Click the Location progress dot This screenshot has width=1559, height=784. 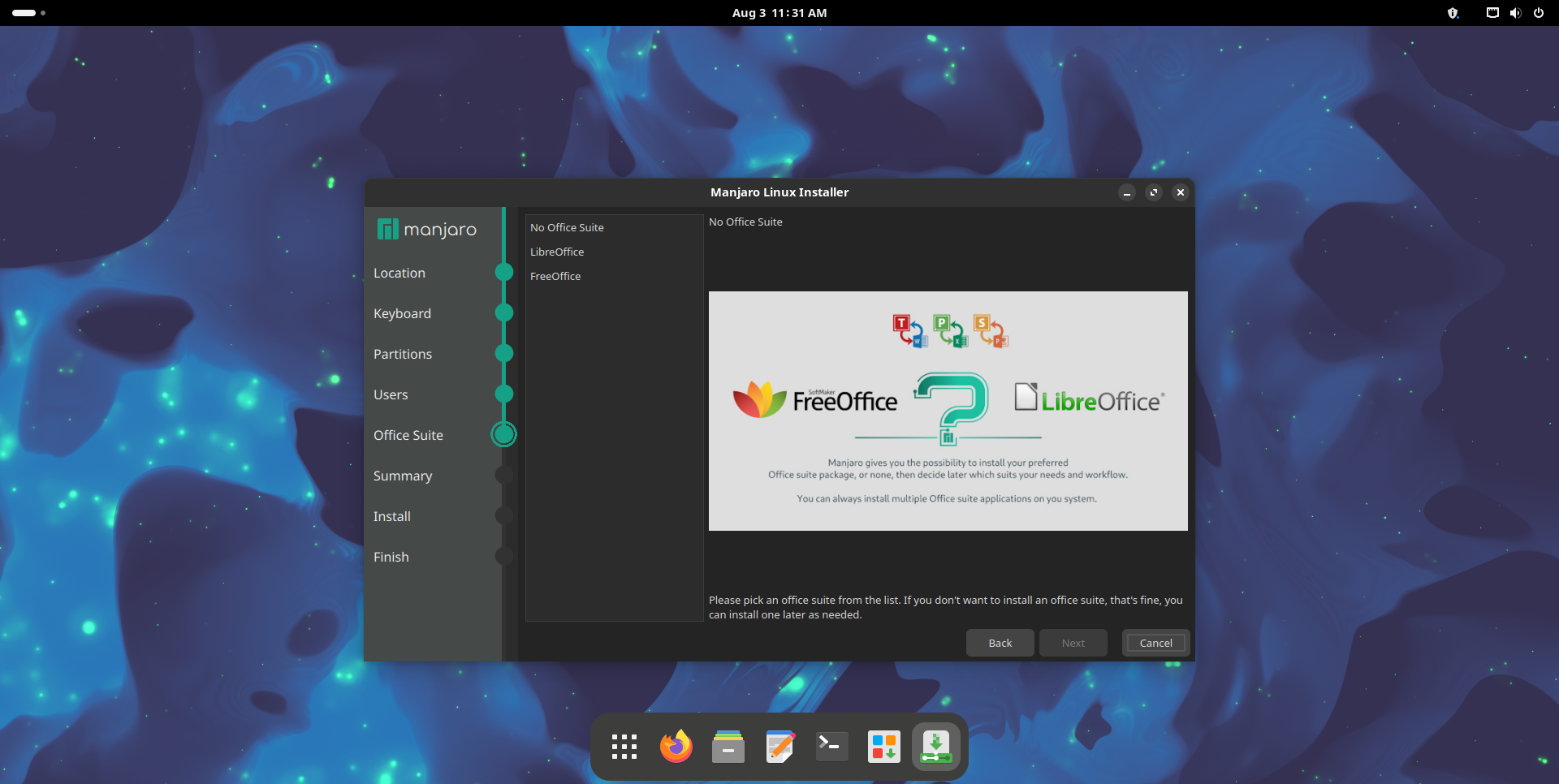[x=504, y=273]
